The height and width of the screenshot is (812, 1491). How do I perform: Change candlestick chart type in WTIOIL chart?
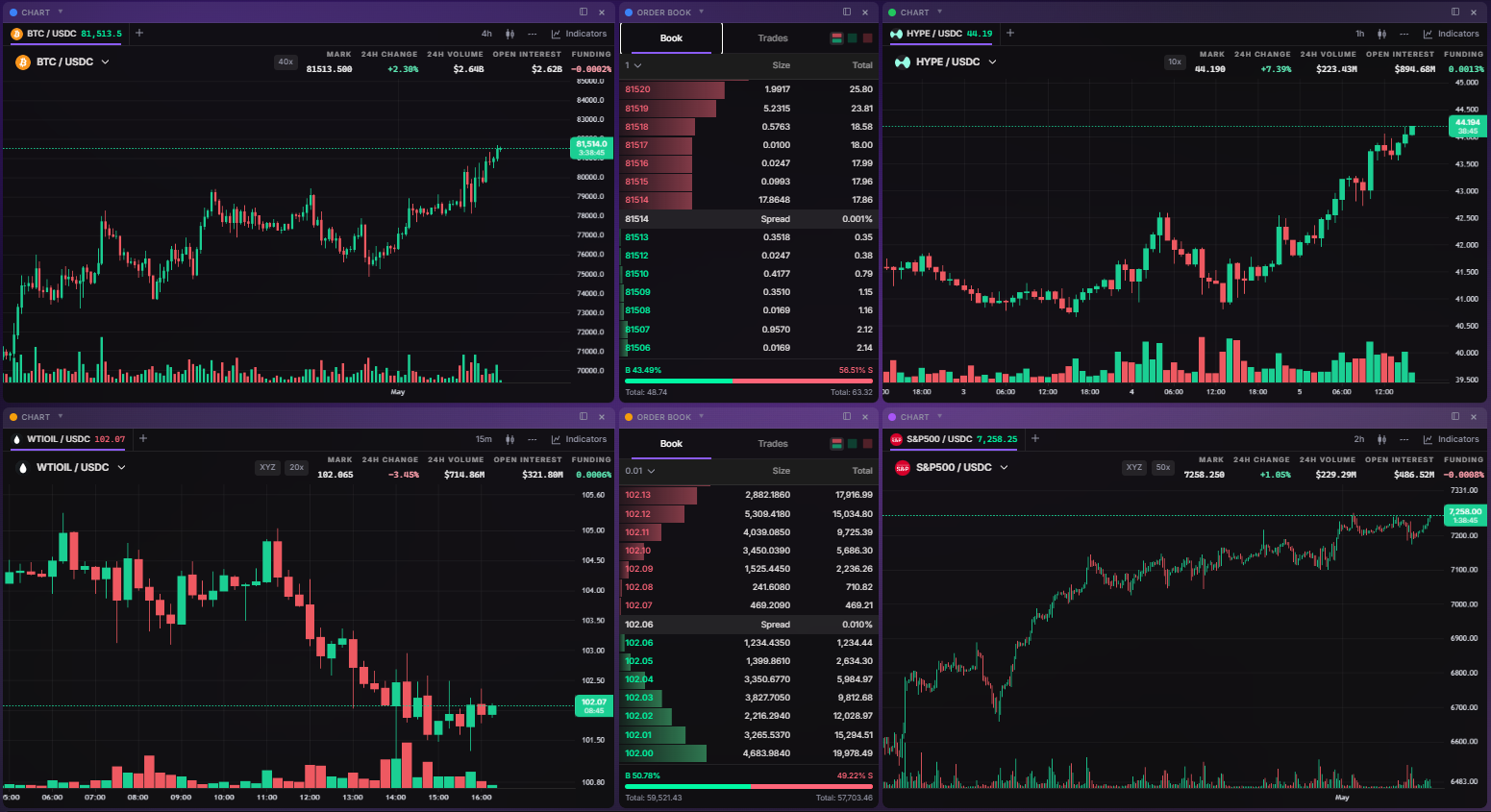pyautogui.click(x=510, y=439)
